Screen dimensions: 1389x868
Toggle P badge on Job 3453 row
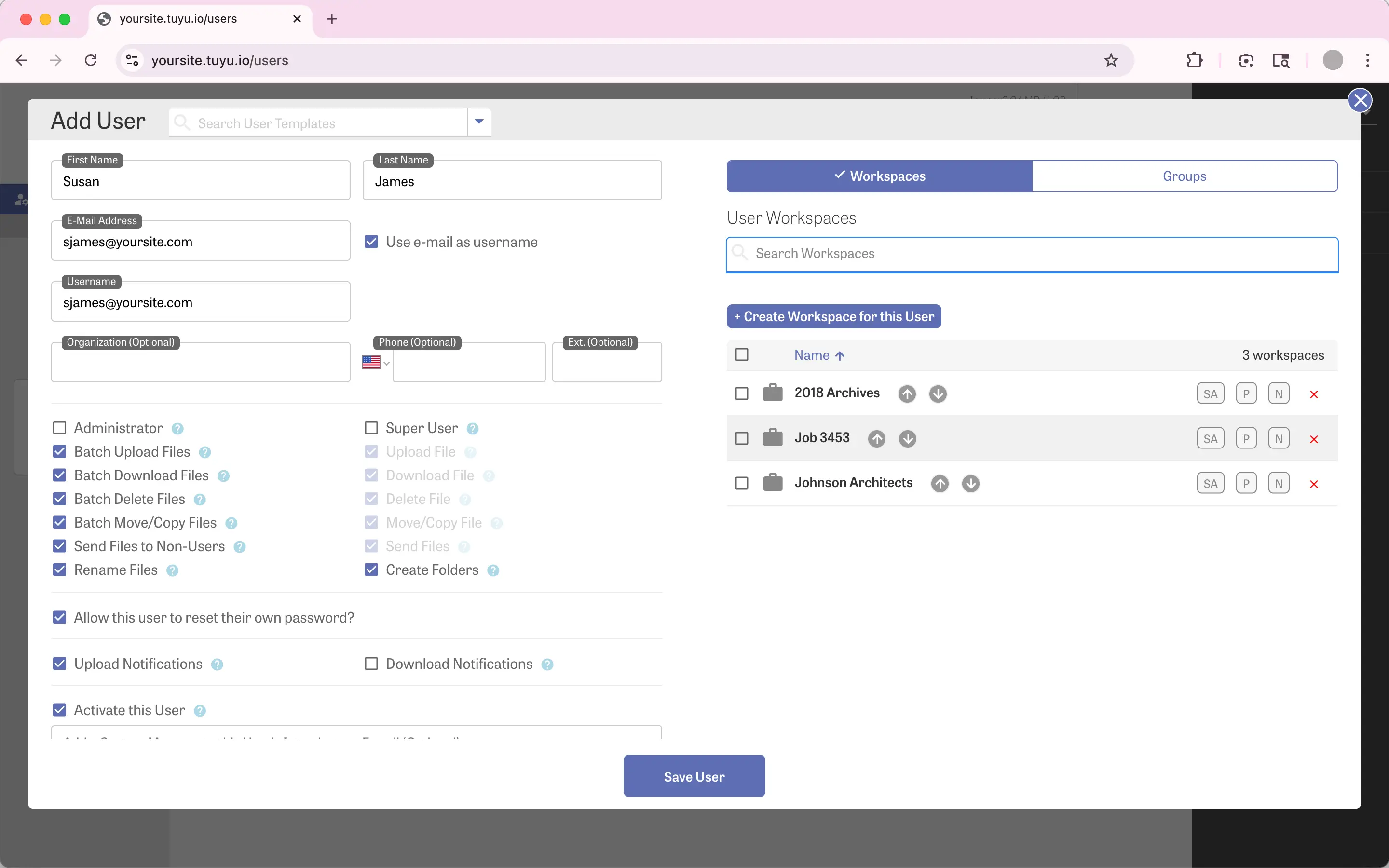[x=1246, y=439]
